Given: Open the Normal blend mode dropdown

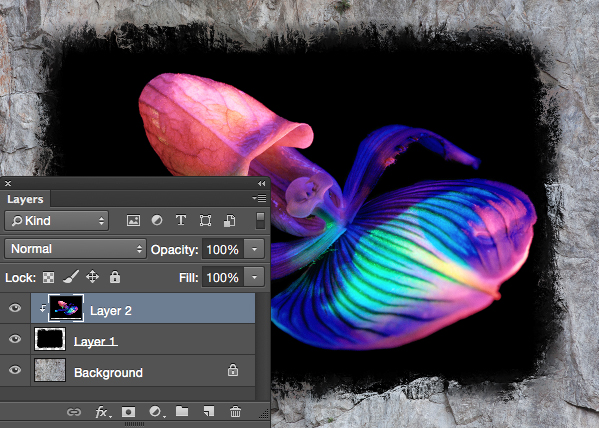Looking at the screenshot, I should [x=75, y=249].
